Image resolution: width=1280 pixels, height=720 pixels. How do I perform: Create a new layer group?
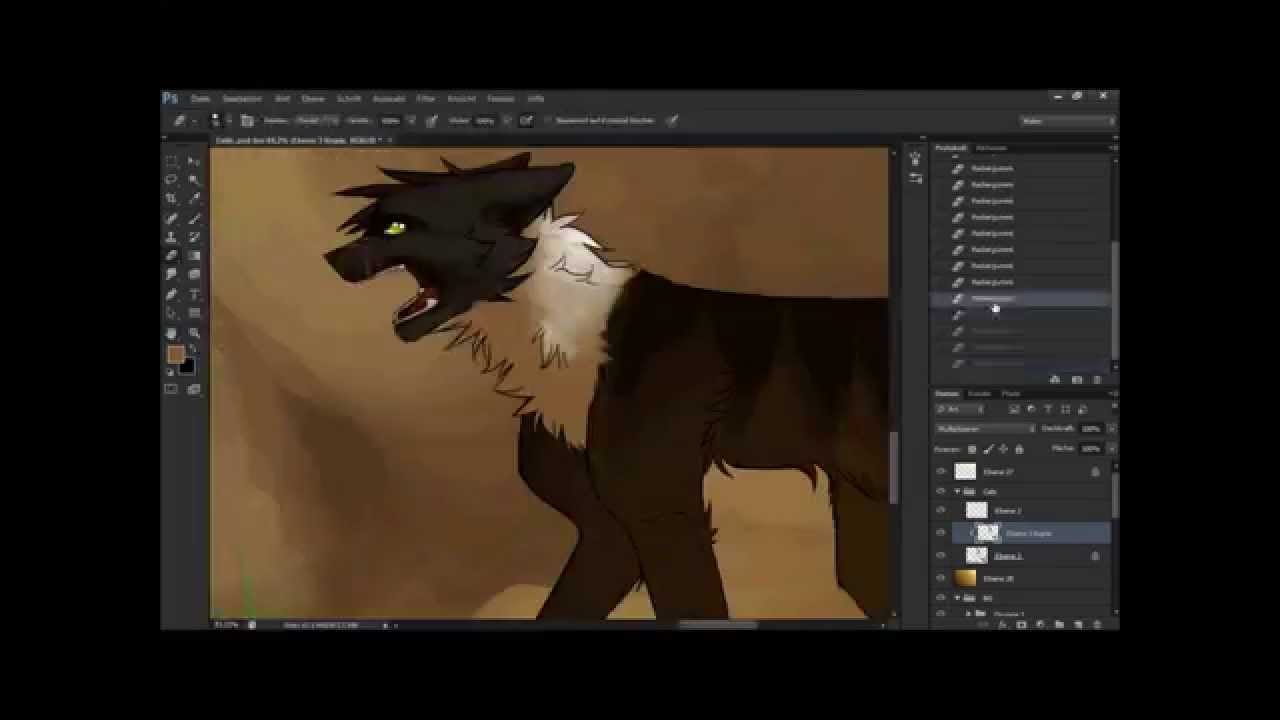pos(1059,624)
